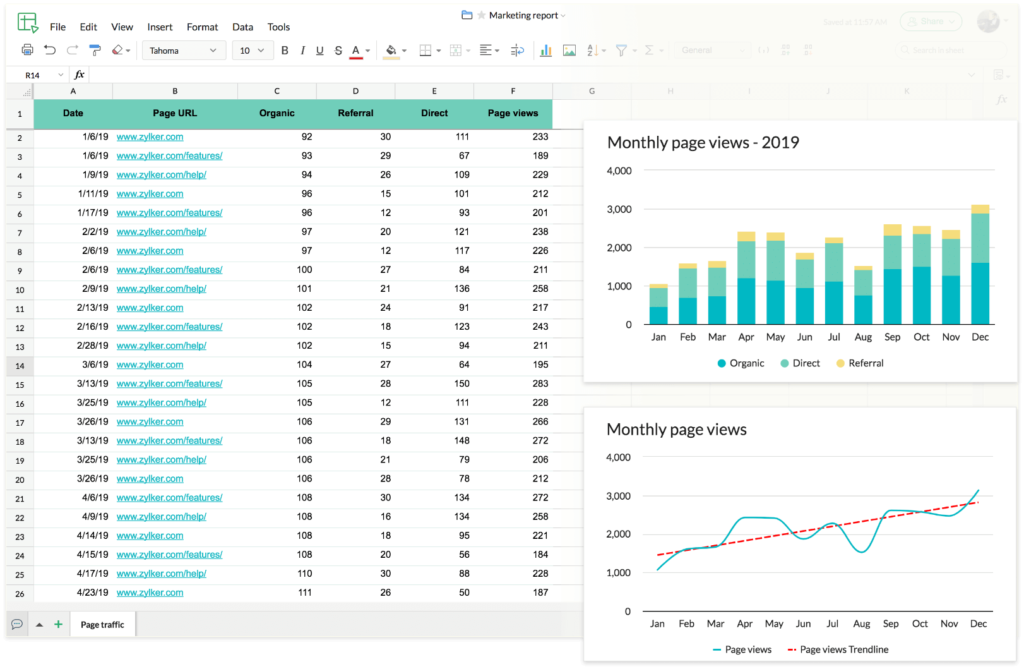
Task: Open the Insert menu
Action: [159, 27]
